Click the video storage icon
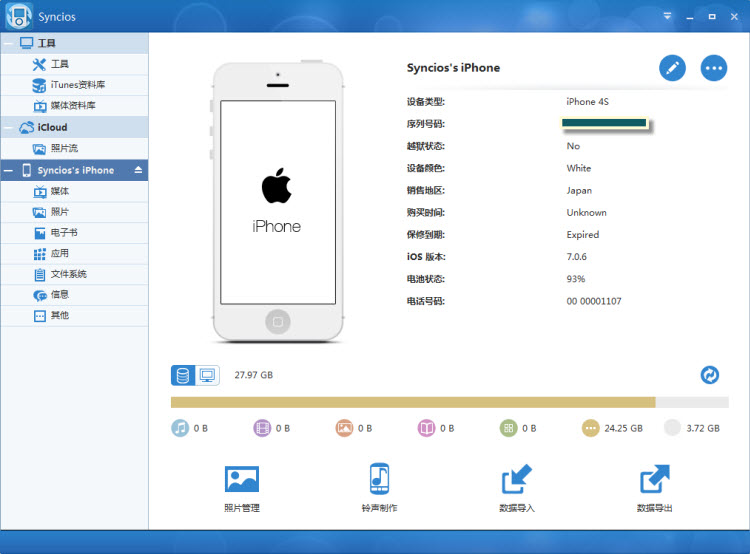Screen dimensions: 750x554 tap(262, 428)
